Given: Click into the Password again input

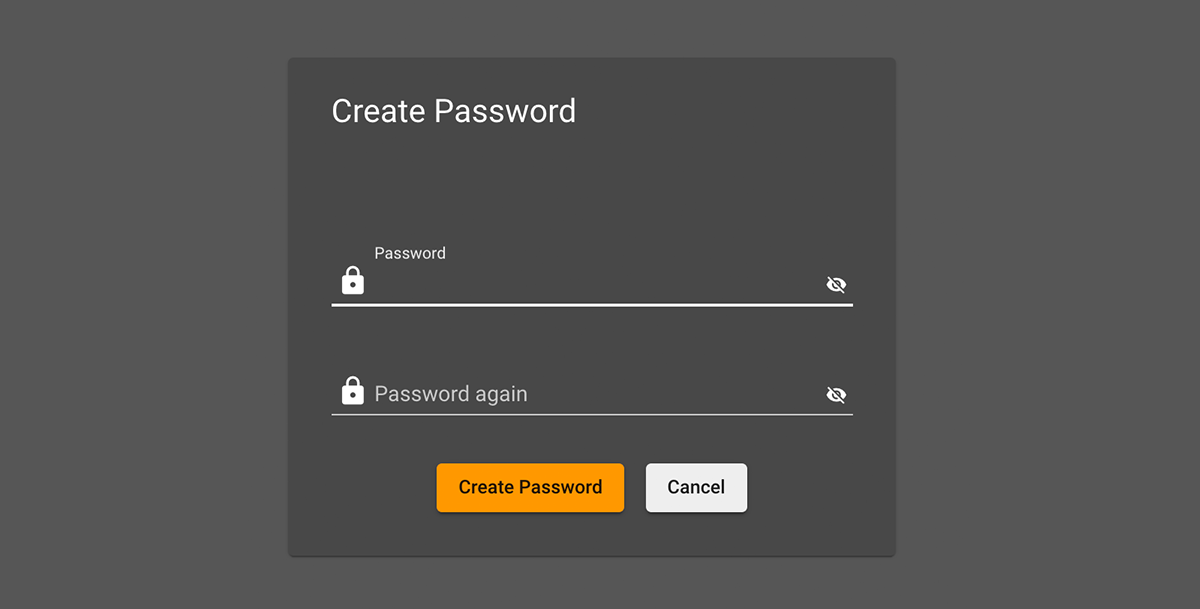Looking at the screenshot, I should tap(640, 394).
